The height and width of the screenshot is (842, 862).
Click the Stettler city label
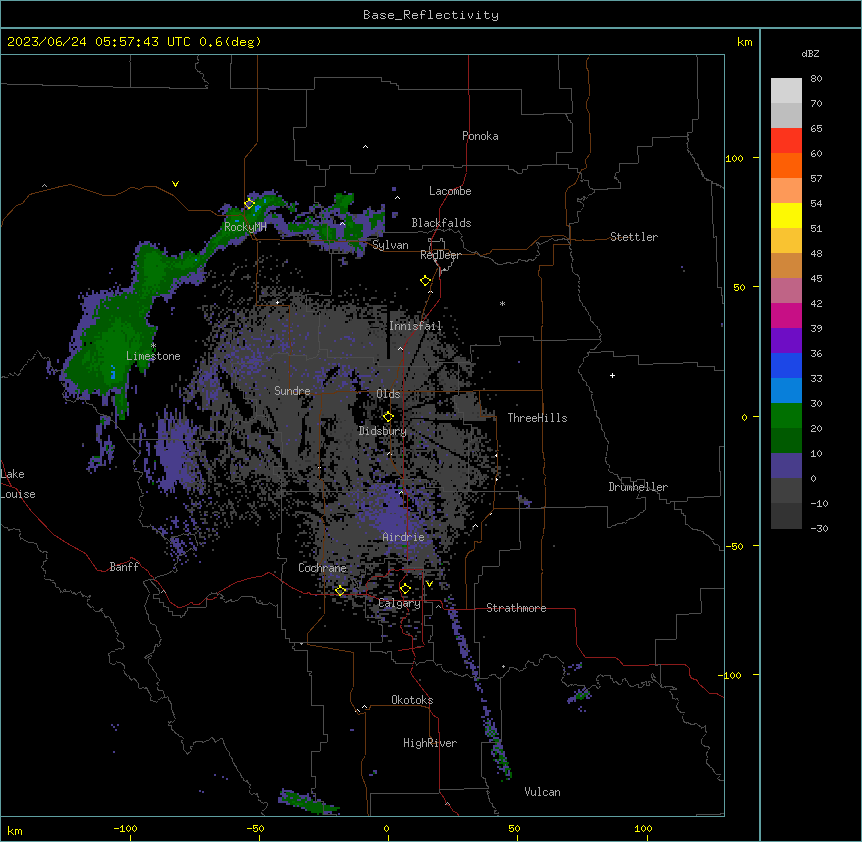pos(634,237)
